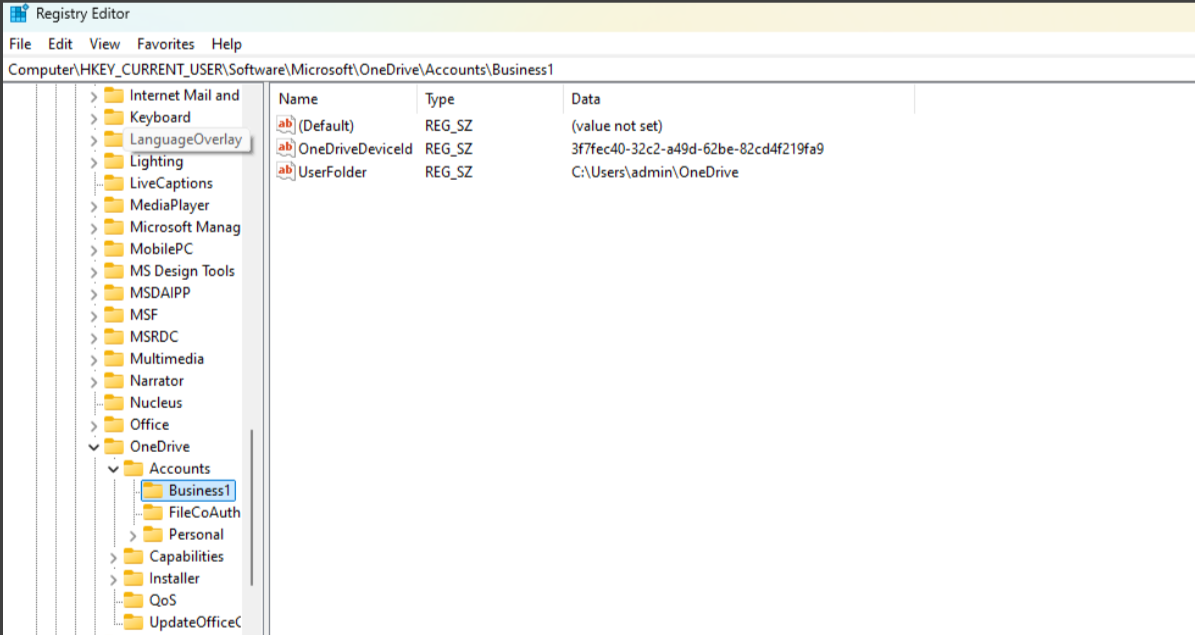The height and width of the screenshot is (635, 1195).
Task: Select the Microsoft Manag tree key
Action: click(184, 227)
